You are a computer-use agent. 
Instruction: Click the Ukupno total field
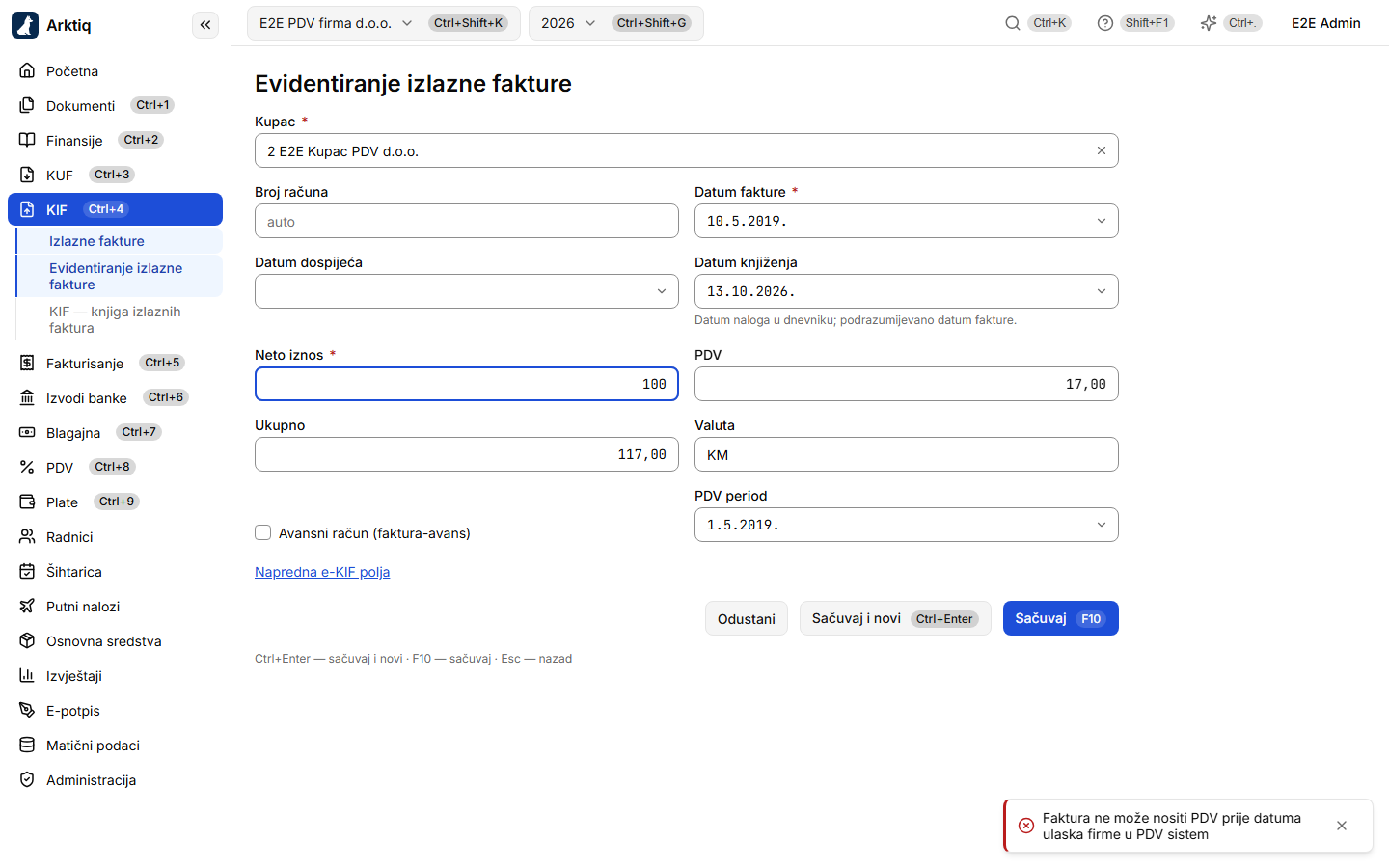(x=467, y=454)
